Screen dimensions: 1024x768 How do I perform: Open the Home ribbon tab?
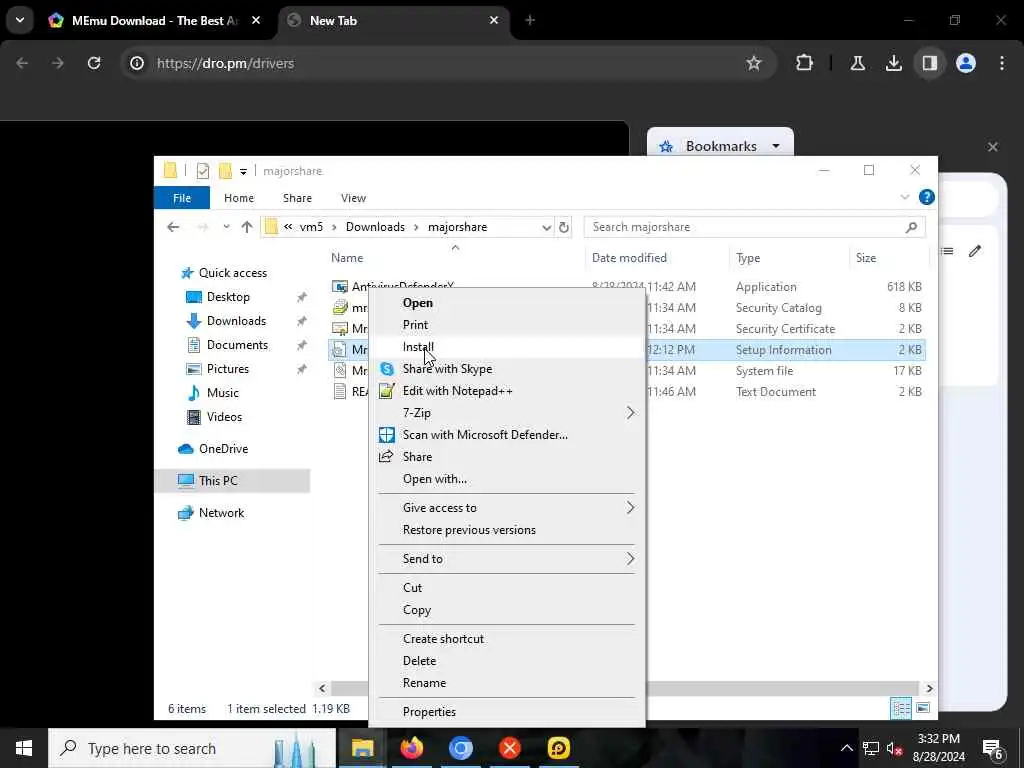tap(239, 198)
